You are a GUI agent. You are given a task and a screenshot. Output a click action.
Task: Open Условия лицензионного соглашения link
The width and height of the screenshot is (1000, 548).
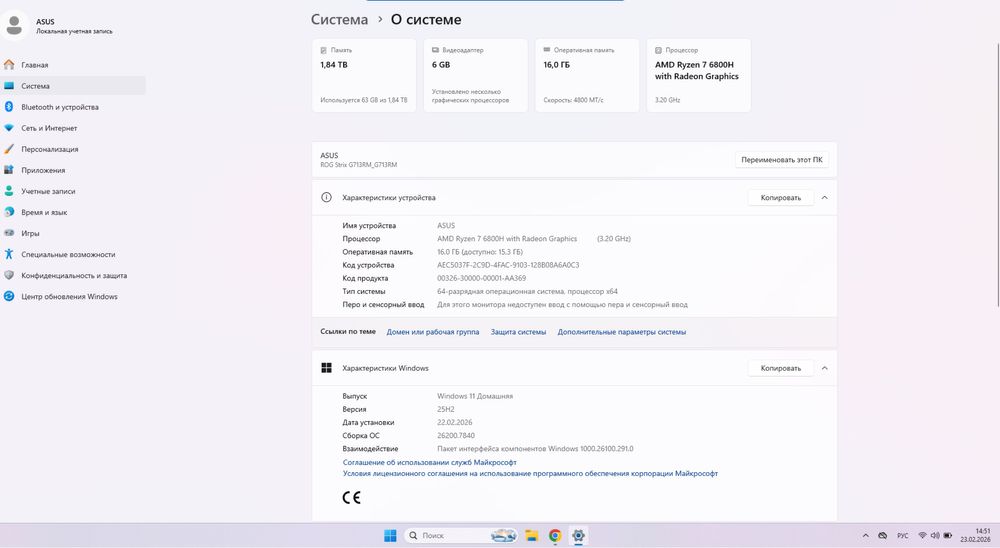click(531, 474)
